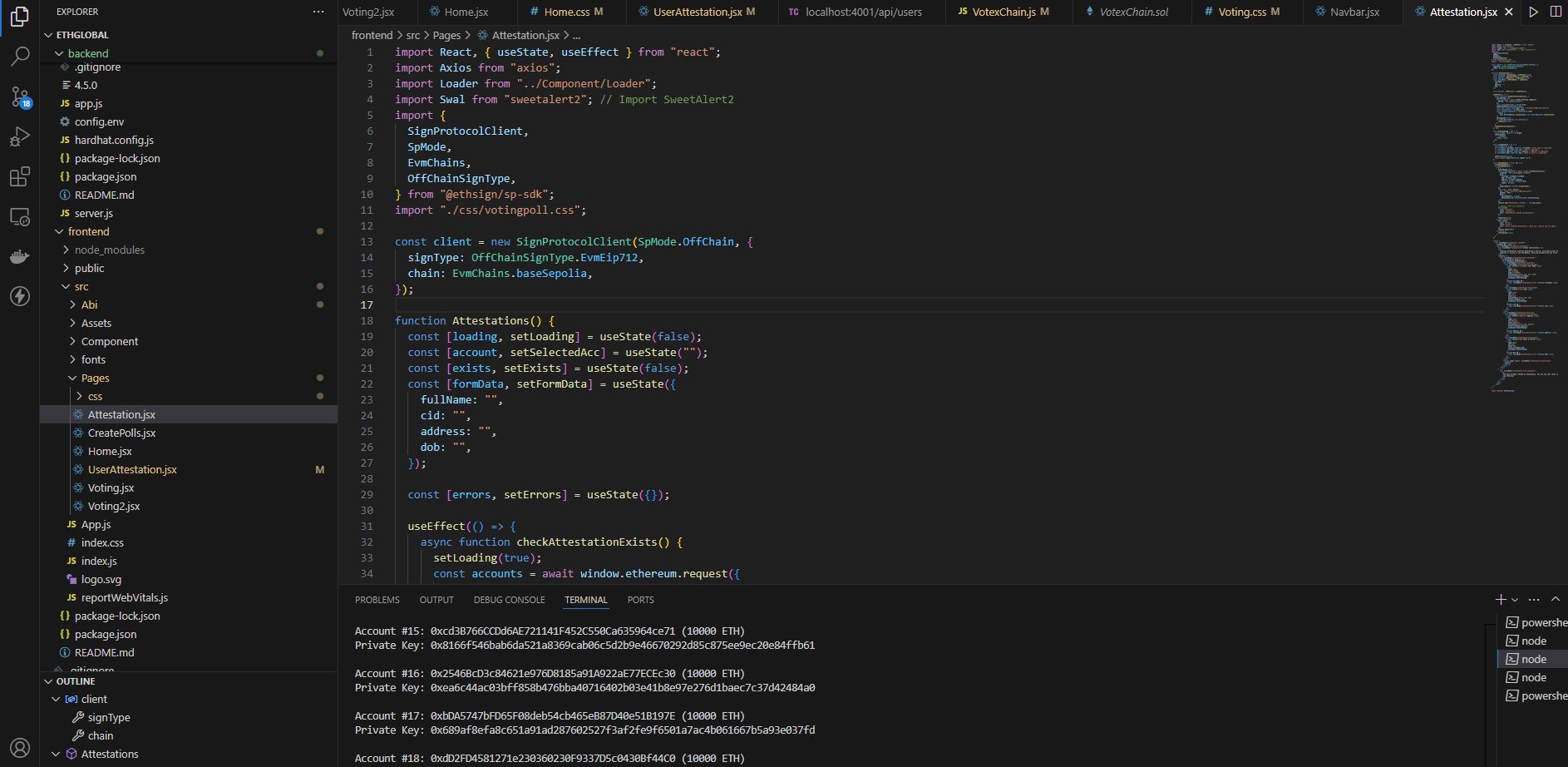Run code using the play icon
This screenshot has width=1568, height=767.
click(1533, 12)
